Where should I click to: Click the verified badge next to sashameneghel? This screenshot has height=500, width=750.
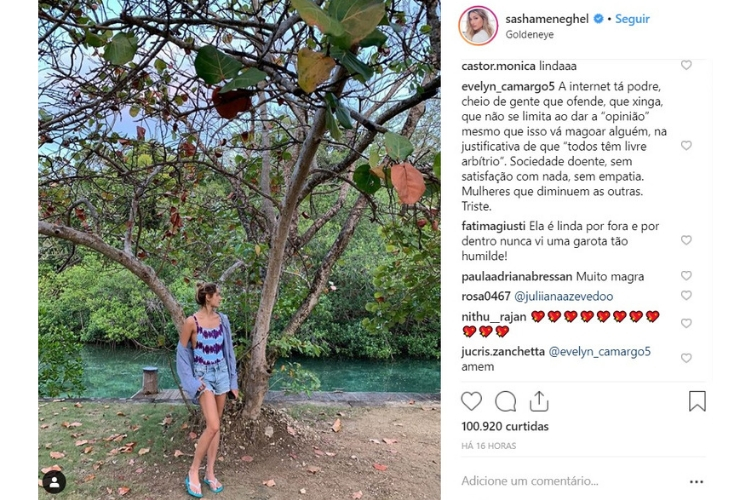598,19
